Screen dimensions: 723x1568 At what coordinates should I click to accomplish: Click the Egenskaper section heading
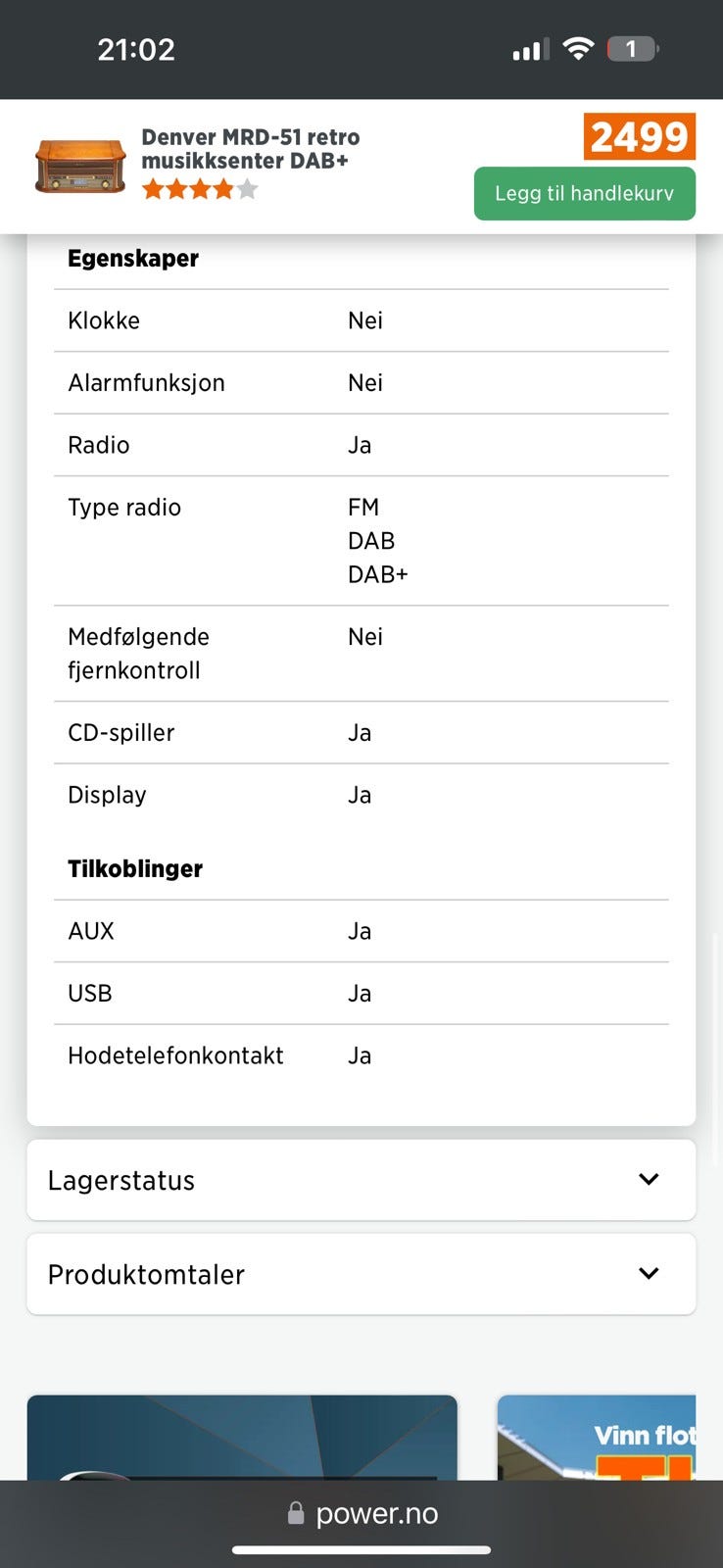click(x=133, y=259)
